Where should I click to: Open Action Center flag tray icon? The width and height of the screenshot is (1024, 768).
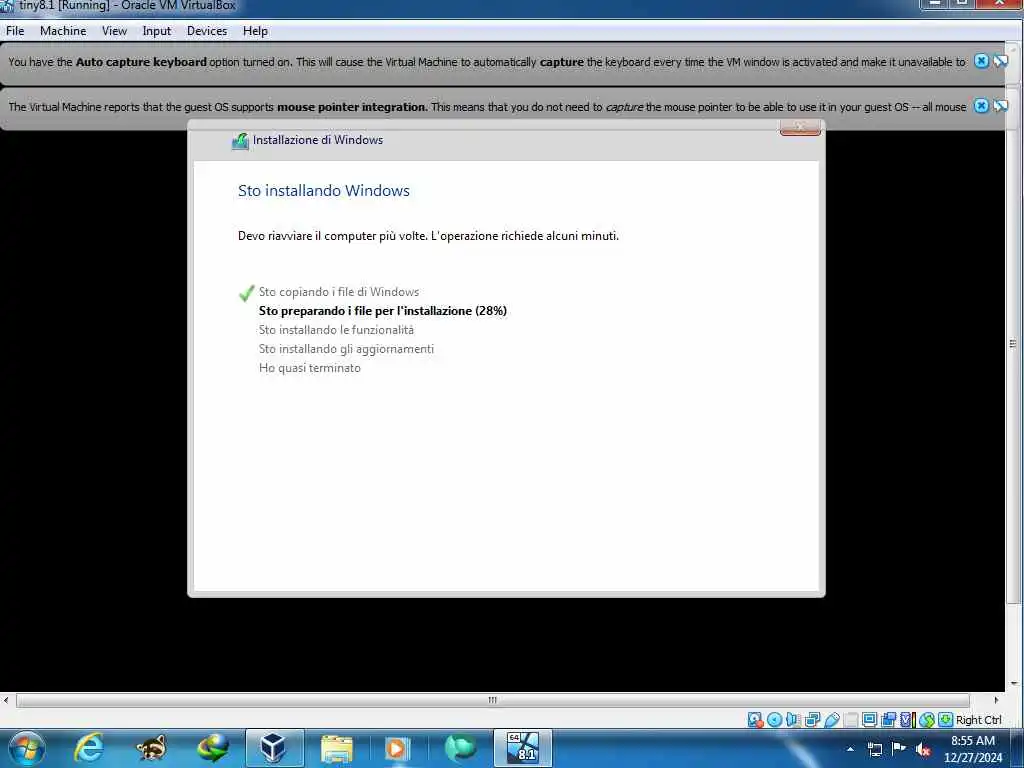899,749
